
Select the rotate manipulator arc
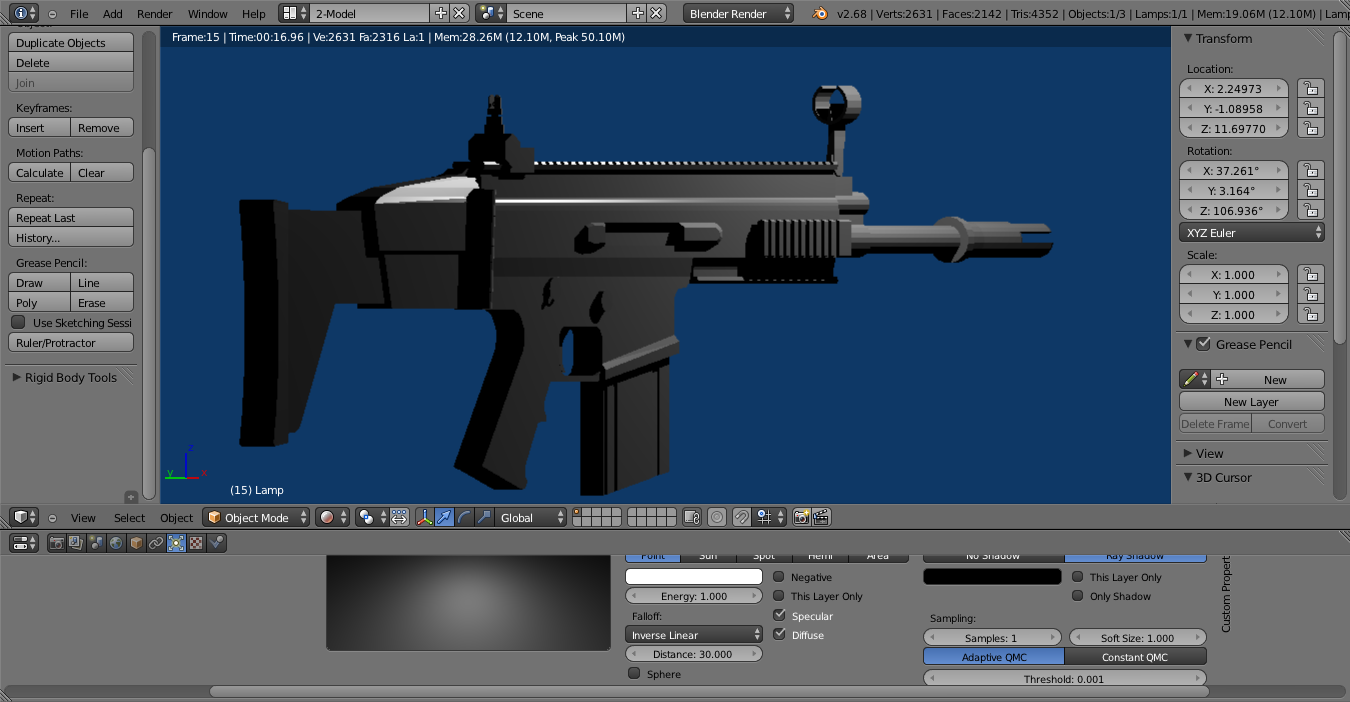pos(464,517)
